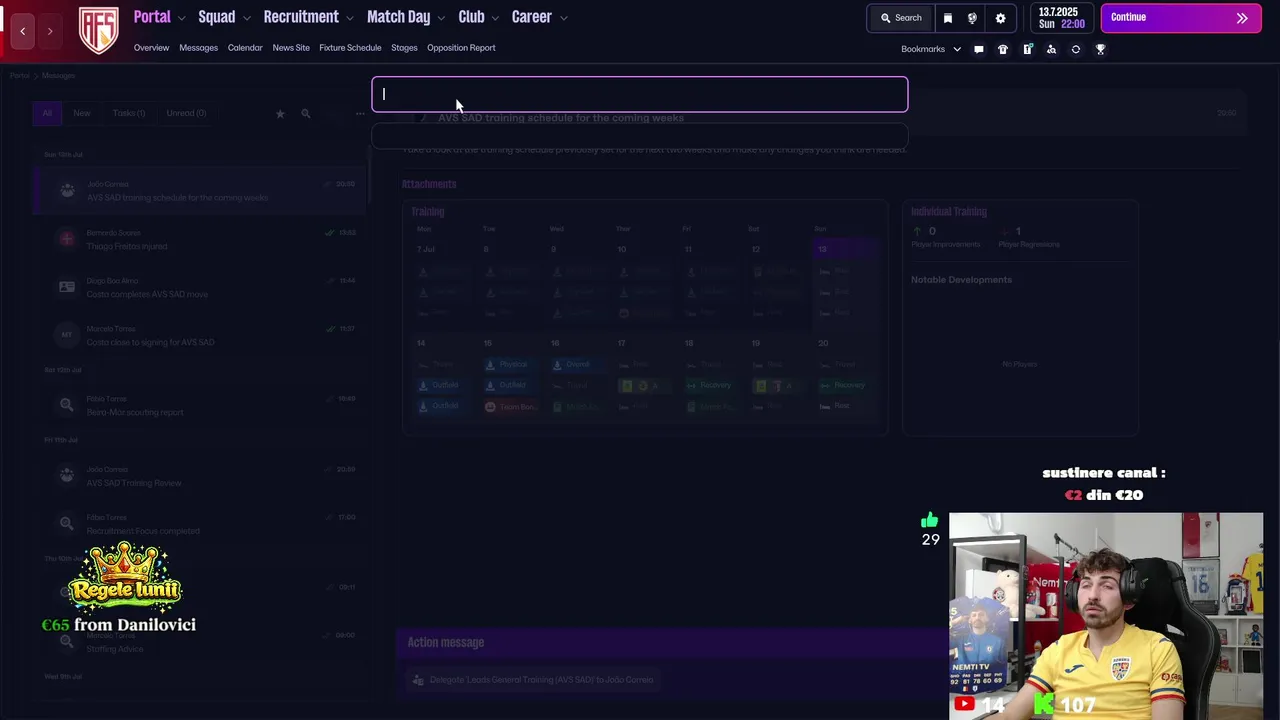Expand the Portal menu chevron
This screenshot has height=720, width=1280.
(181, 18)
